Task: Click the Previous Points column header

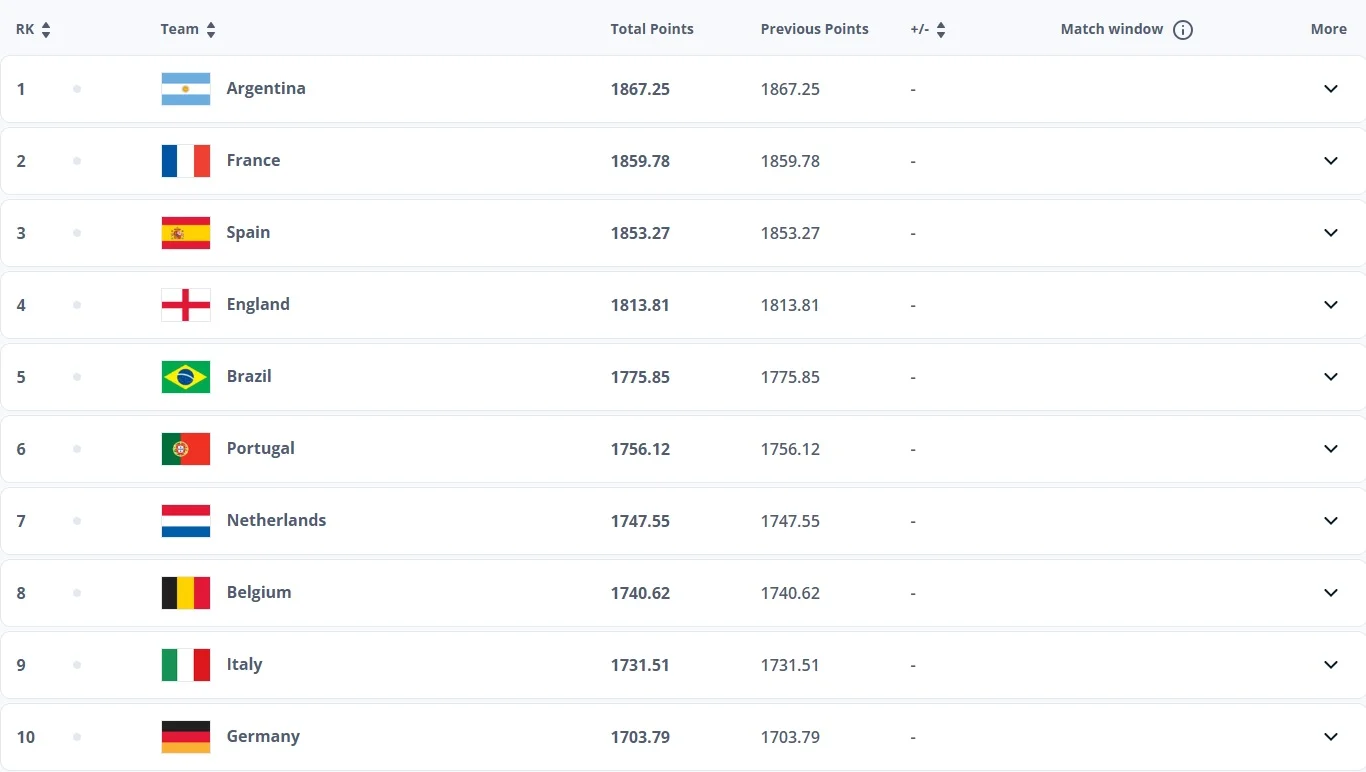Action: coord(814,29)
